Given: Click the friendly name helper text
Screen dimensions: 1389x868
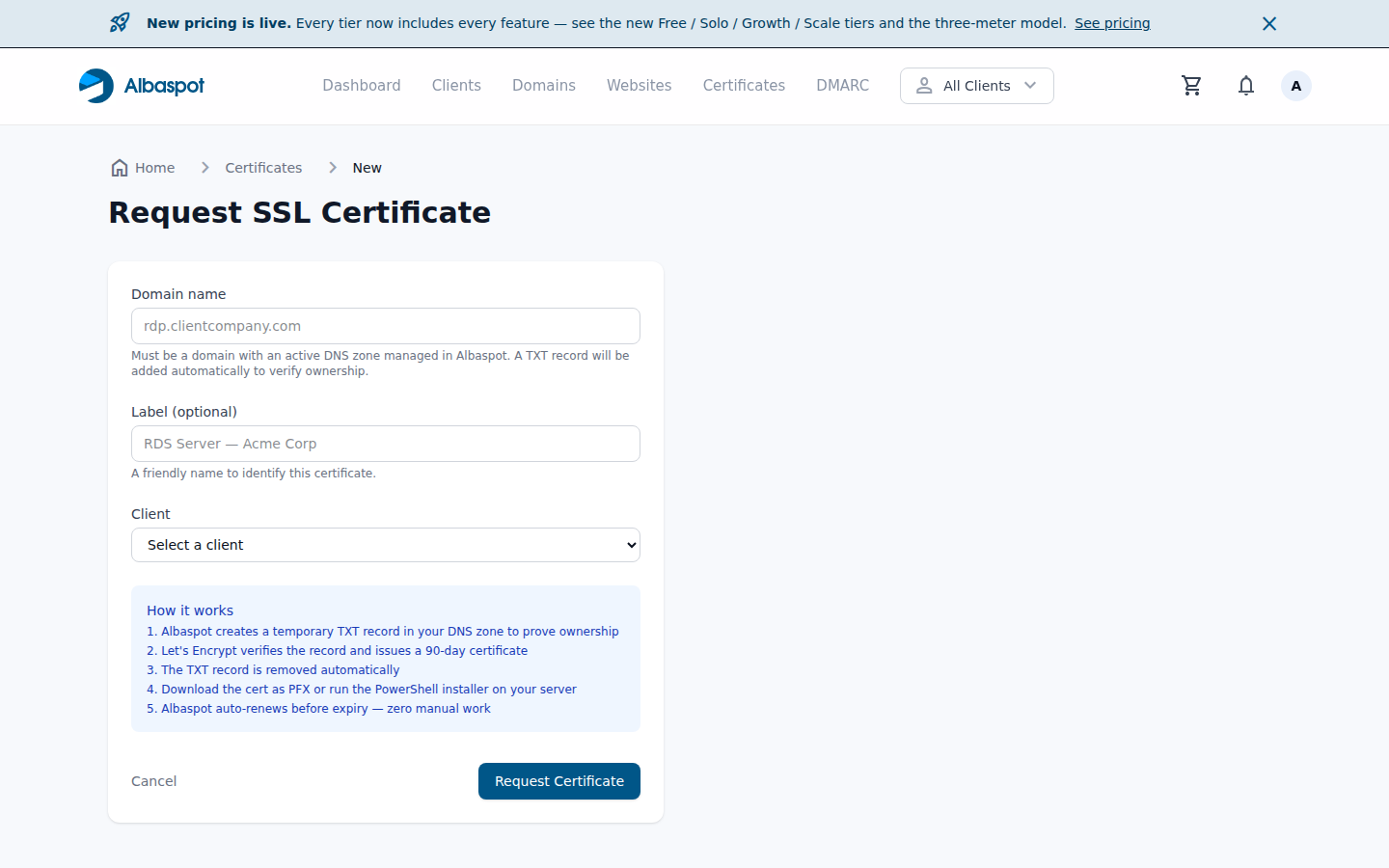Looking at the screenshot, I should pyautogui.click(x=254, y=474).
